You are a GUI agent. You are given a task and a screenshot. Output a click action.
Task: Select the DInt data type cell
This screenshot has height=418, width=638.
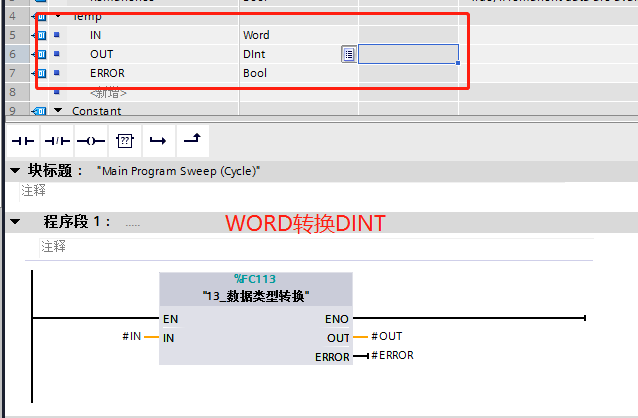290,54
